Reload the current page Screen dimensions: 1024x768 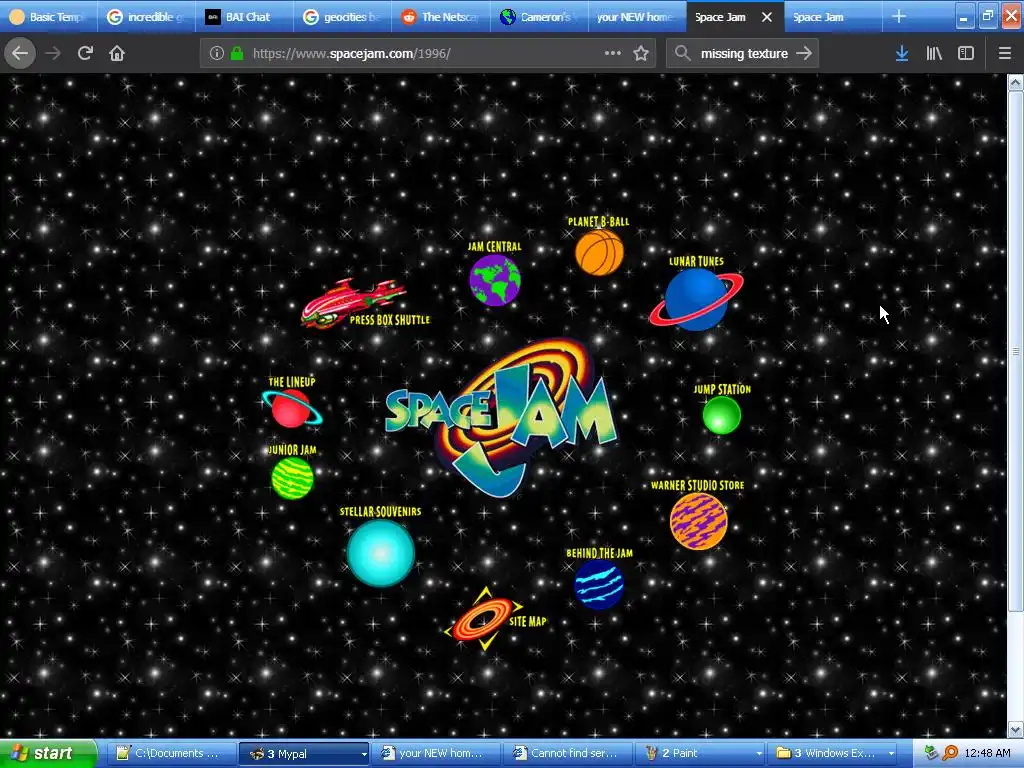(85, 54)
